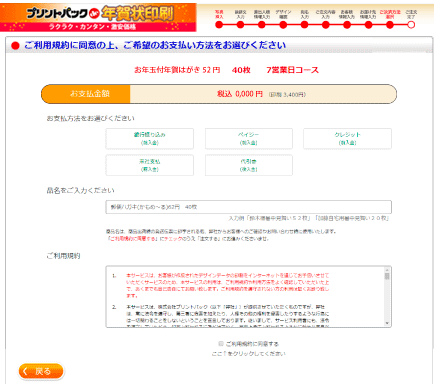Screen dimensions: 434x384
Task: Check ご利用規約に同意する agreement checkbox
Action: [x=221, y=344]
